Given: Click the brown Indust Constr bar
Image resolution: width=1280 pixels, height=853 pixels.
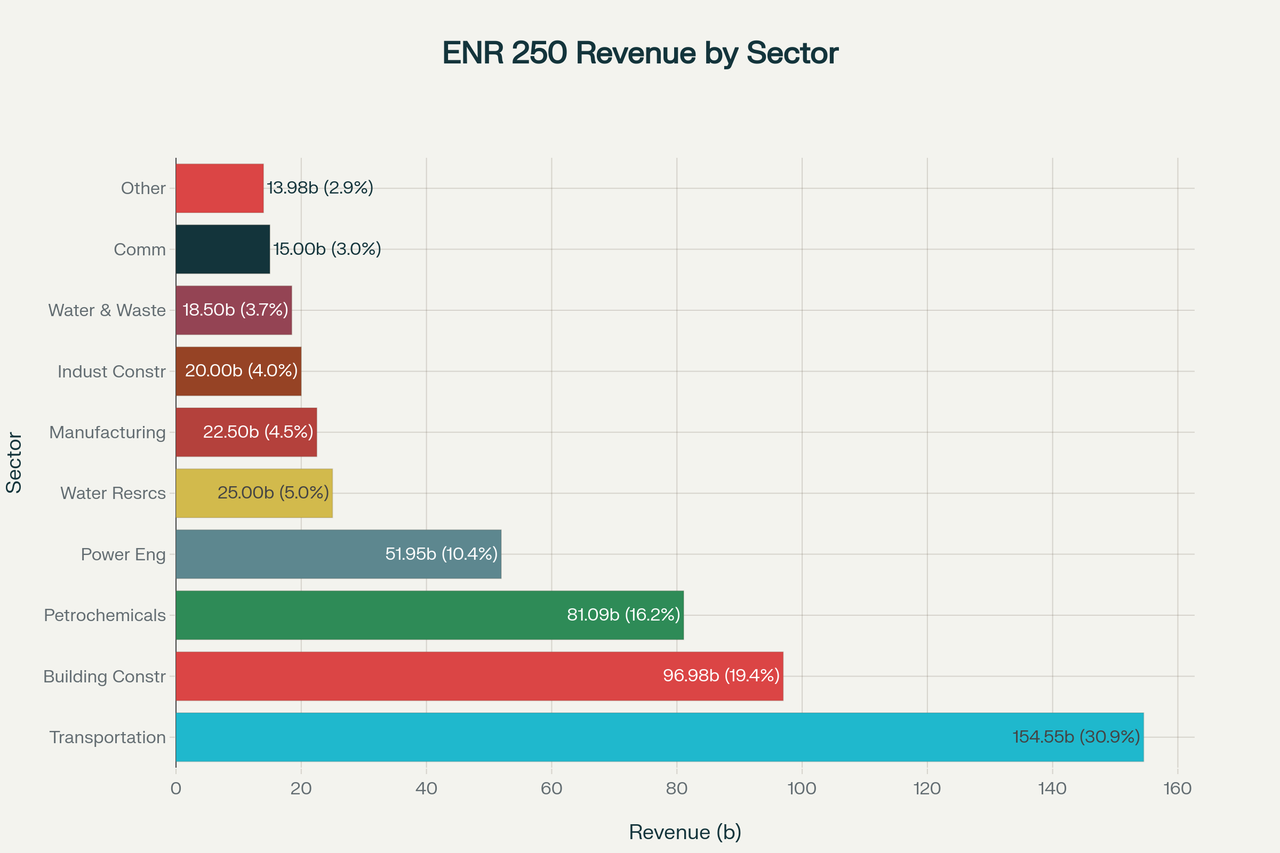Looking at the screenshot, I should click(x=238, y=371).
